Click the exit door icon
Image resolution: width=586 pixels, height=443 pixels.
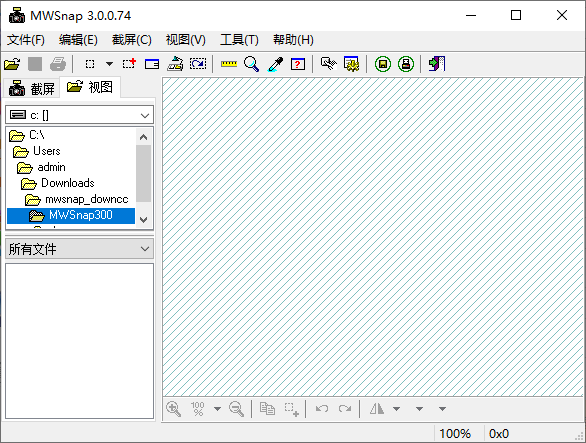437,64
